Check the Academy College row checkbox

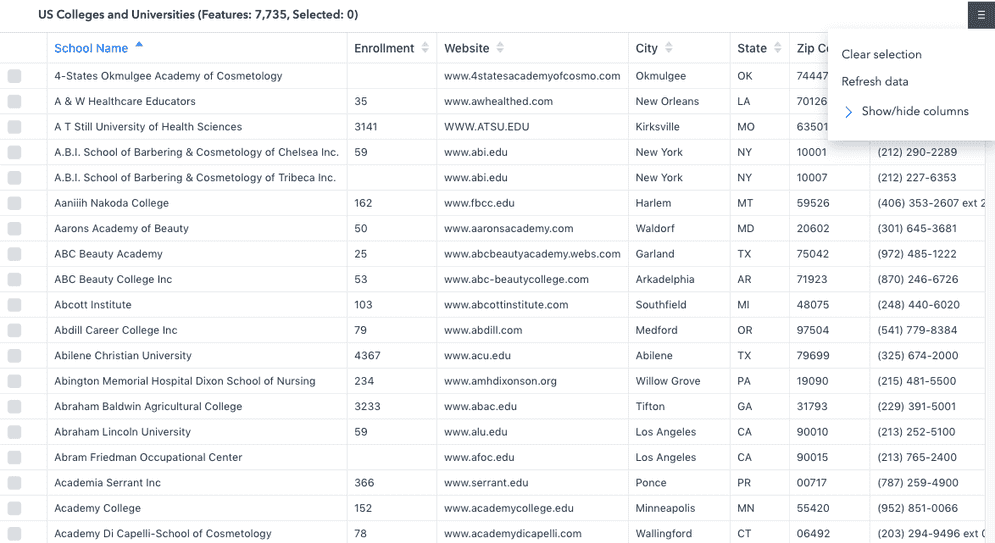pyautogui.click(x=14, y=508)
